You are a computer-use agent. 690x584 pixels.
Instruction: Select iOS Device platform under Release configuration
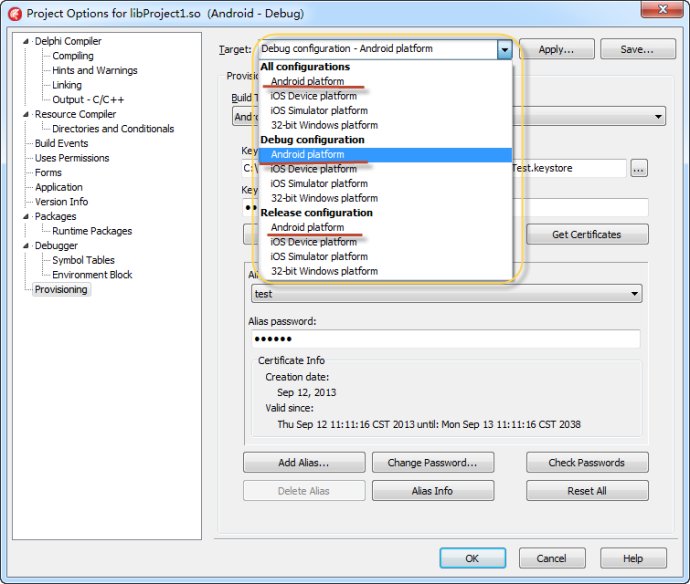(x=314, y=242)
